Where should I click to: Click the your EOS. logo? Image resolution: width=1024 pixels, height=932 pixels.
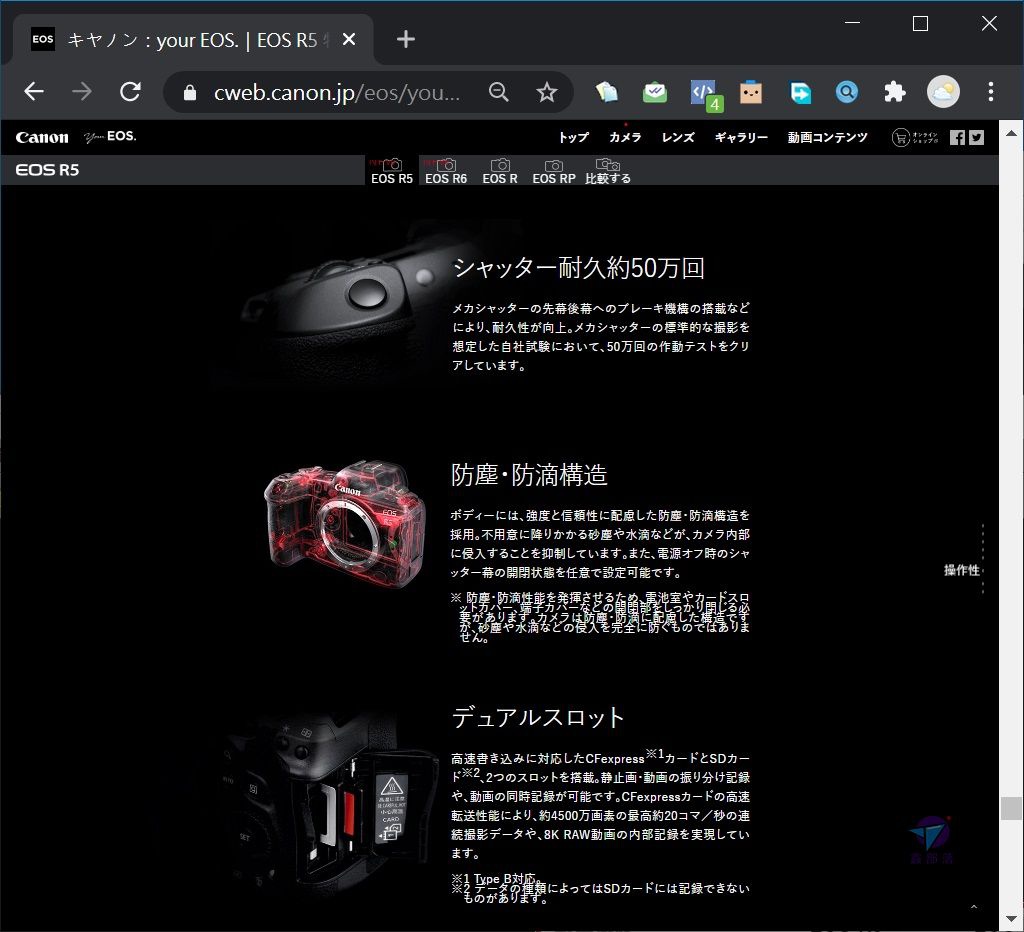pyautogui.click(x=110, y=137)
